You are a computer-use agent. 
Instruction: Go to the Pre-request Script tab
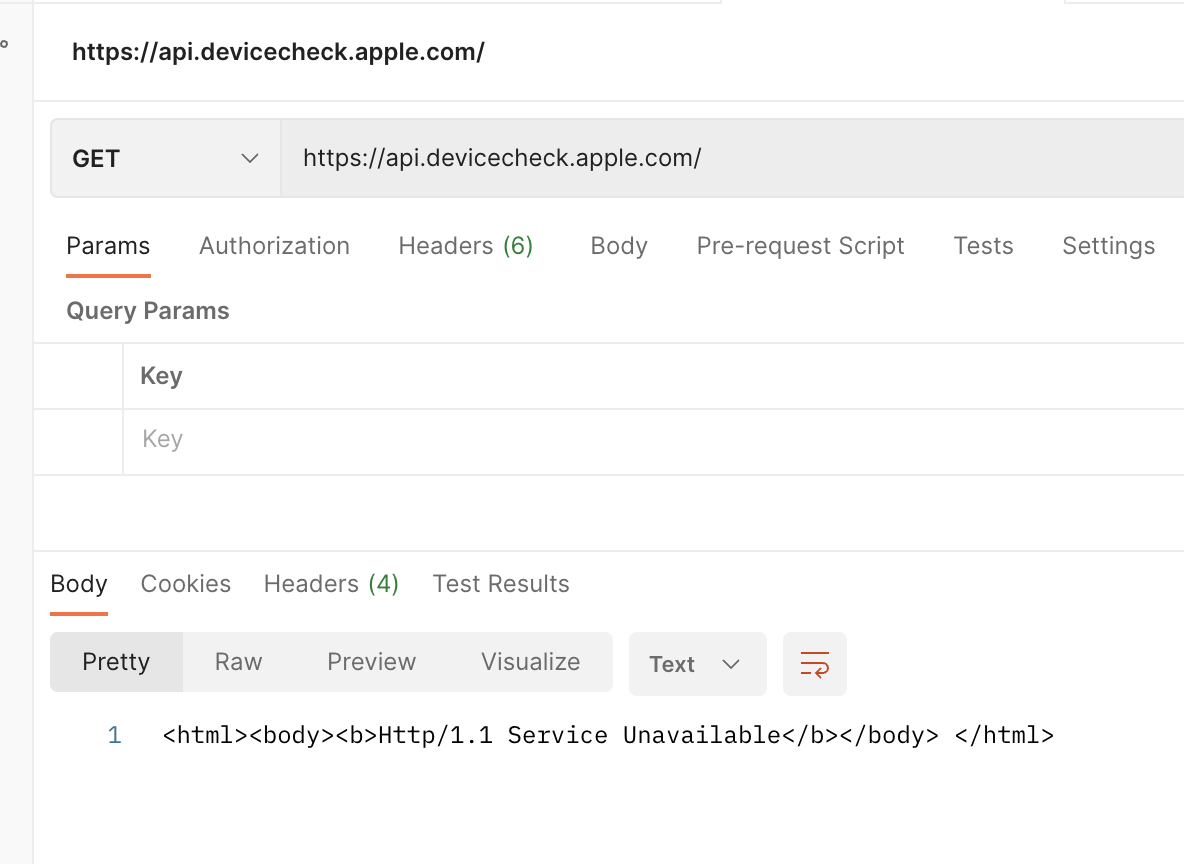point(800,246)
